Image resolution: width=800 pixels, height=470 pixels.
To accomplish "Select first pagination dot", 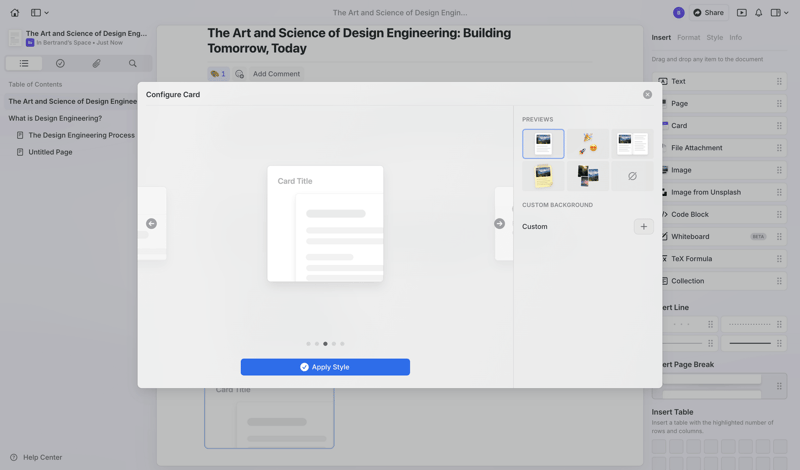I will coord(308,344).
